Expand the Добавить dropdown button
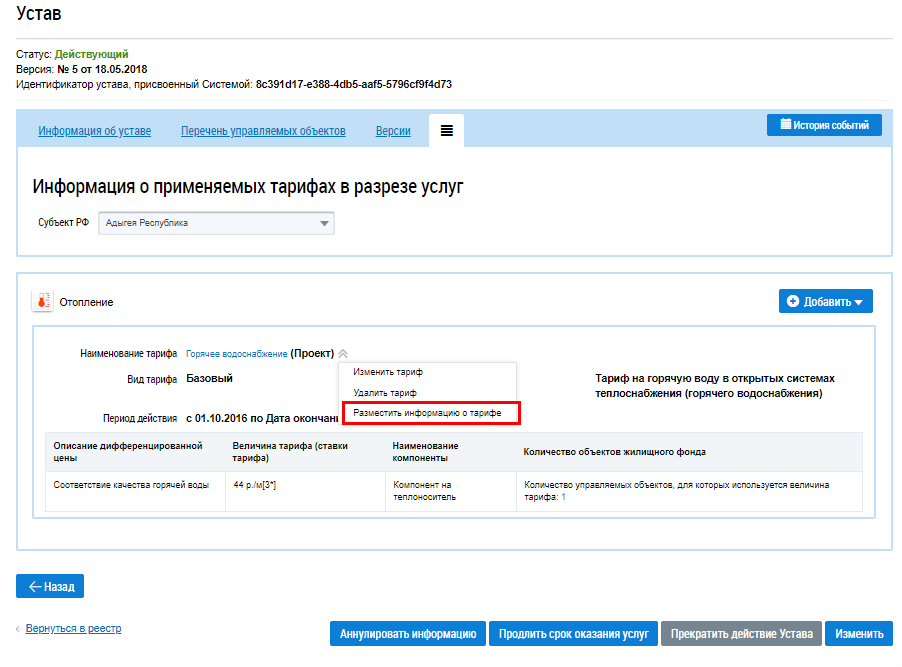This screenshot has height=667, width=902. click(x=825, y=301)
